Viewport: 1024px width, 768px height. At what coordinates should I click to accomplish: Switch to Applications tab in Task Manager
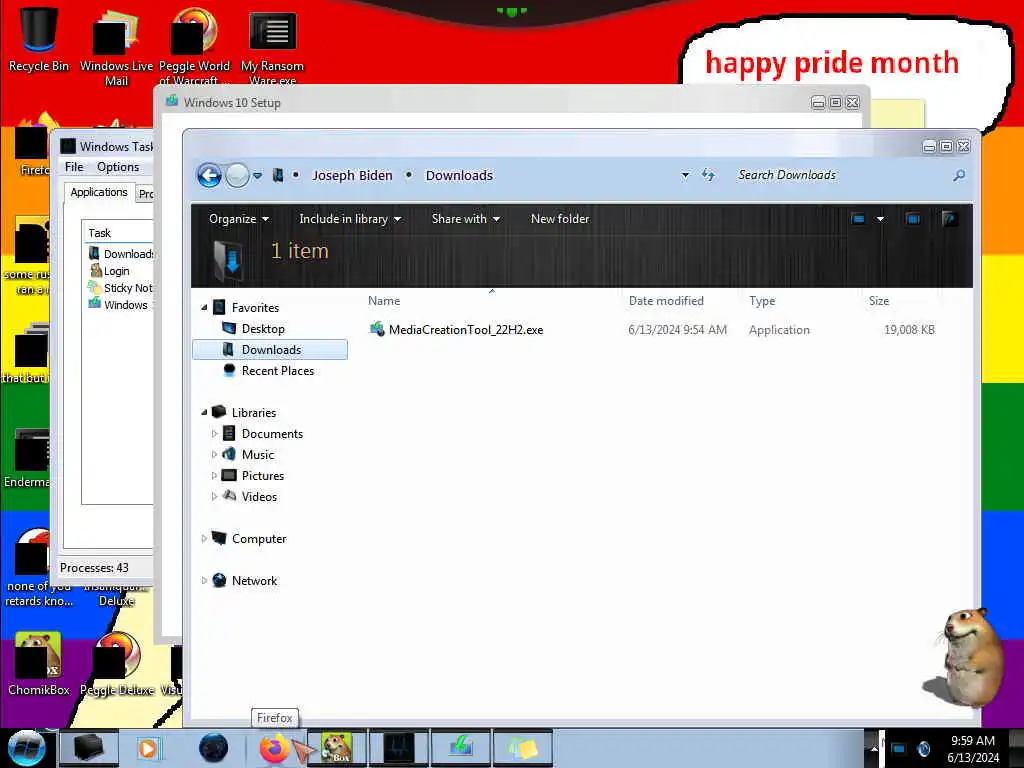99,192
